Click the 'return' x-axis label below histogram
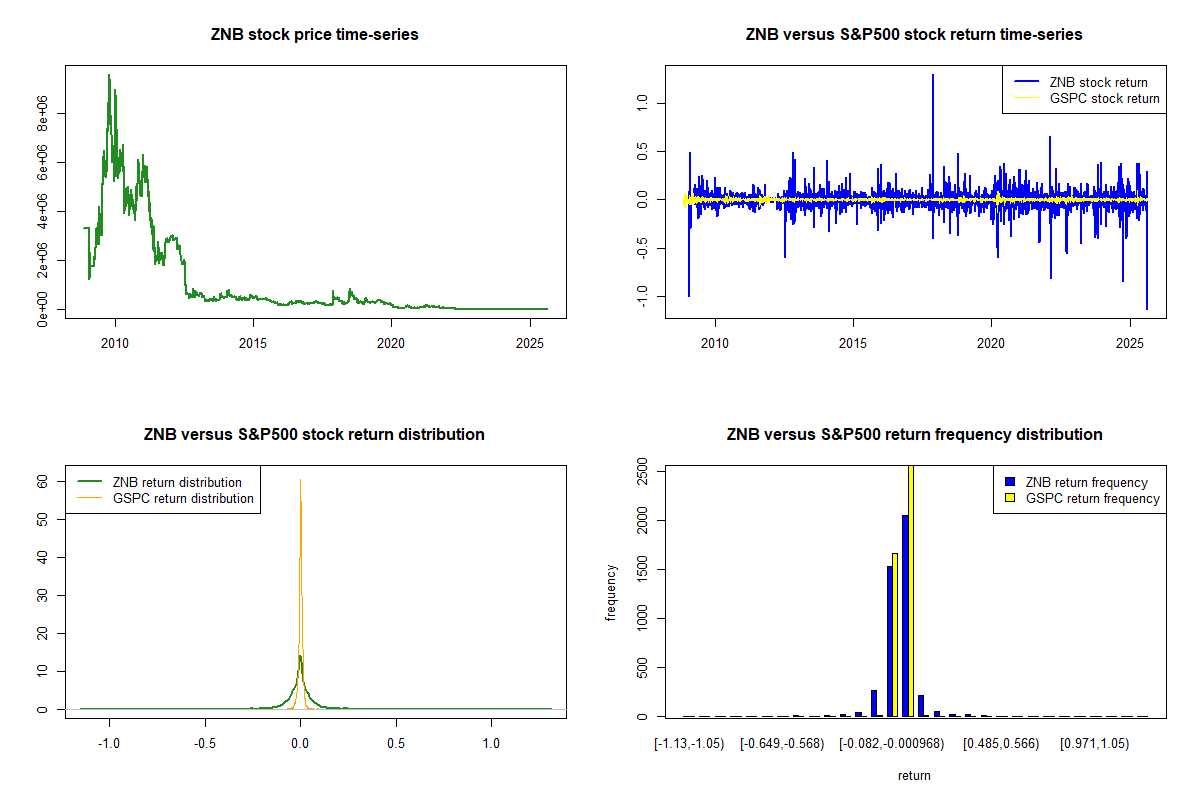 tap(914, 775)
